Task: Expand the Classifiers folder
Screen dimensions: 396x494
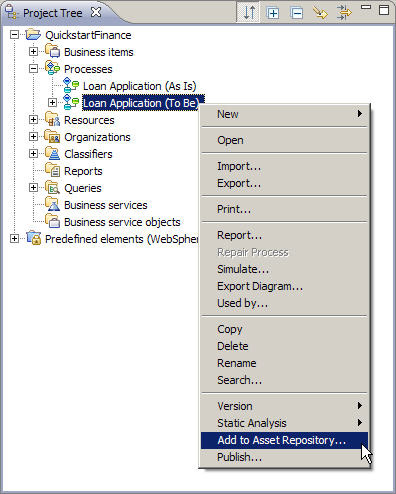Action: (x=33, y=153)
